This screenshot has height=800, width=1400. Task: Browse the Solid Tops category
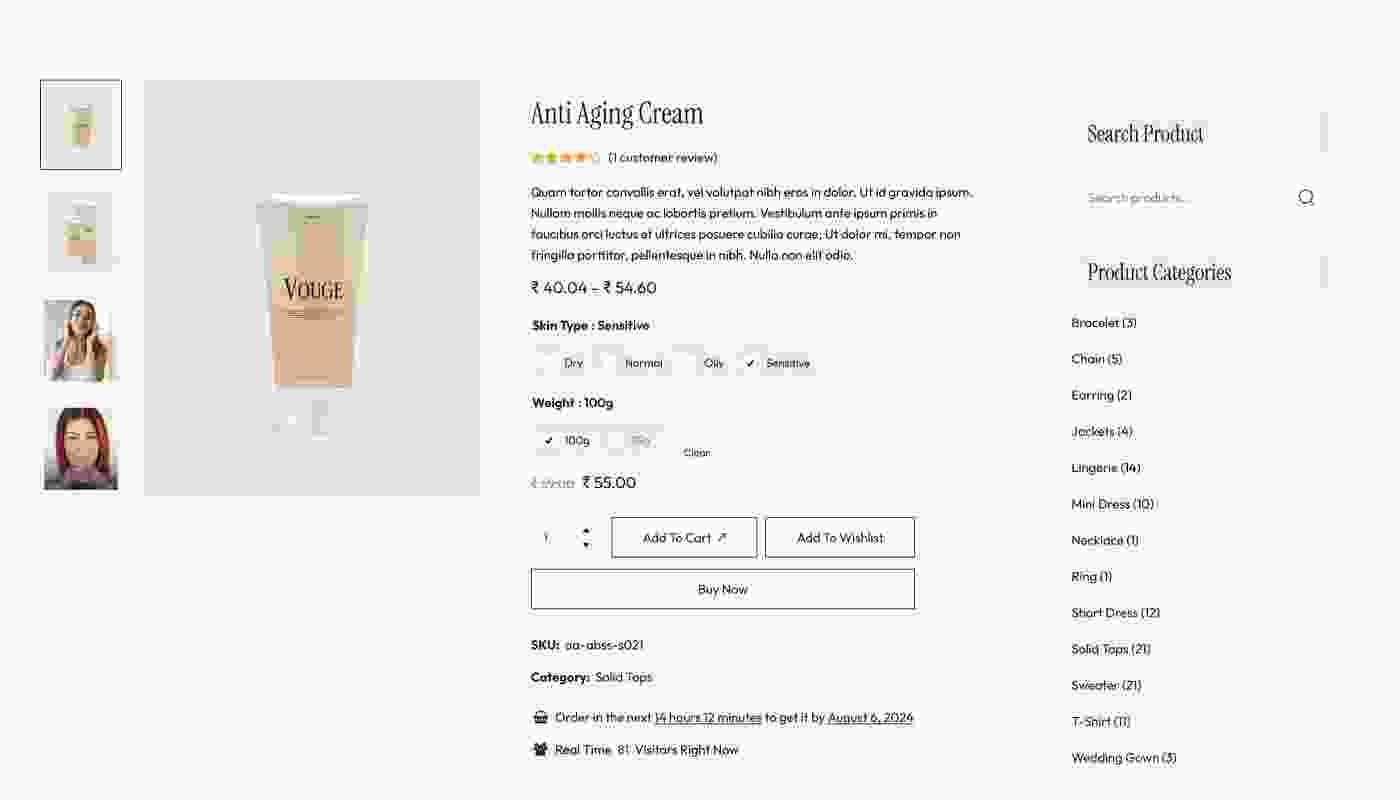(x=1110, y=648)
